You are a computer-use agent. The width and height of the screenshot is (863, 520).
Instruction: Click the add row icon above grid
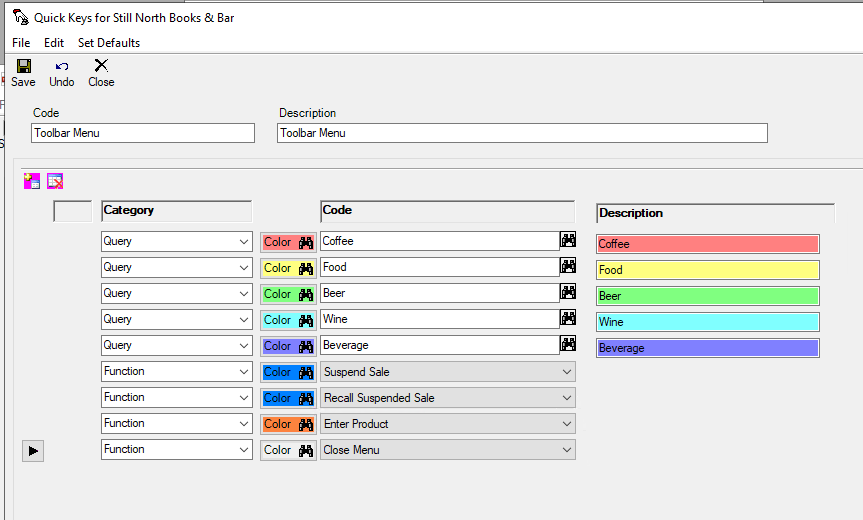(x=32, y=181)
